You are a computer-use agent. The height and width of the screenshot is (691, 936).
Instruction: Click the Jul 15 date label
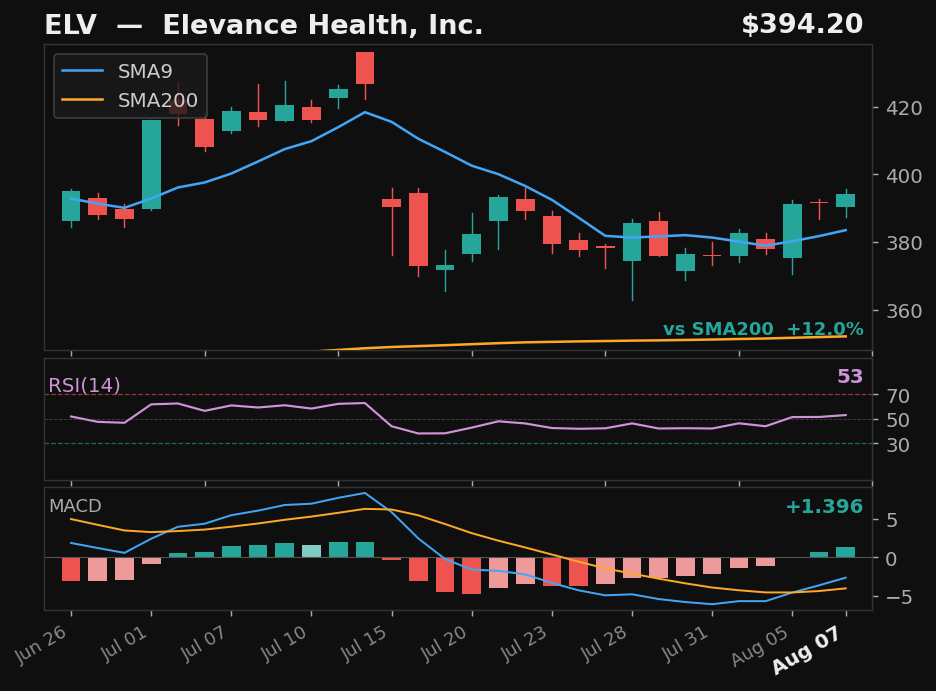click(x=364, y=643)
